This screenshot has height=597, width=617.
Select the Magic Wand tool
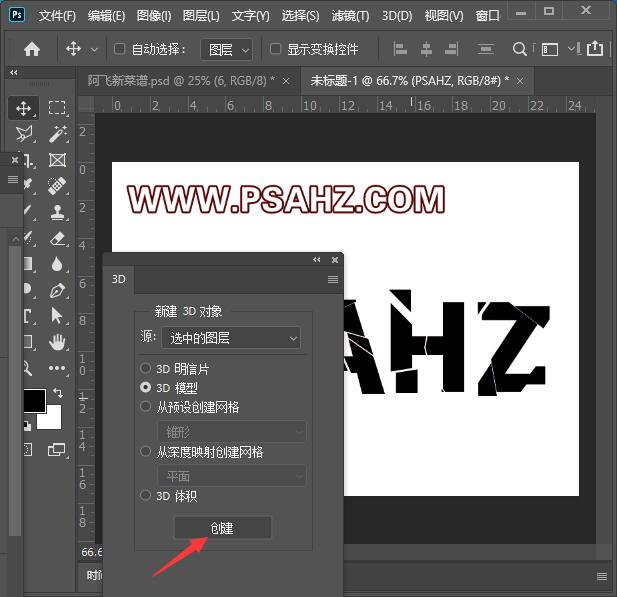click(x=57, y=134)
